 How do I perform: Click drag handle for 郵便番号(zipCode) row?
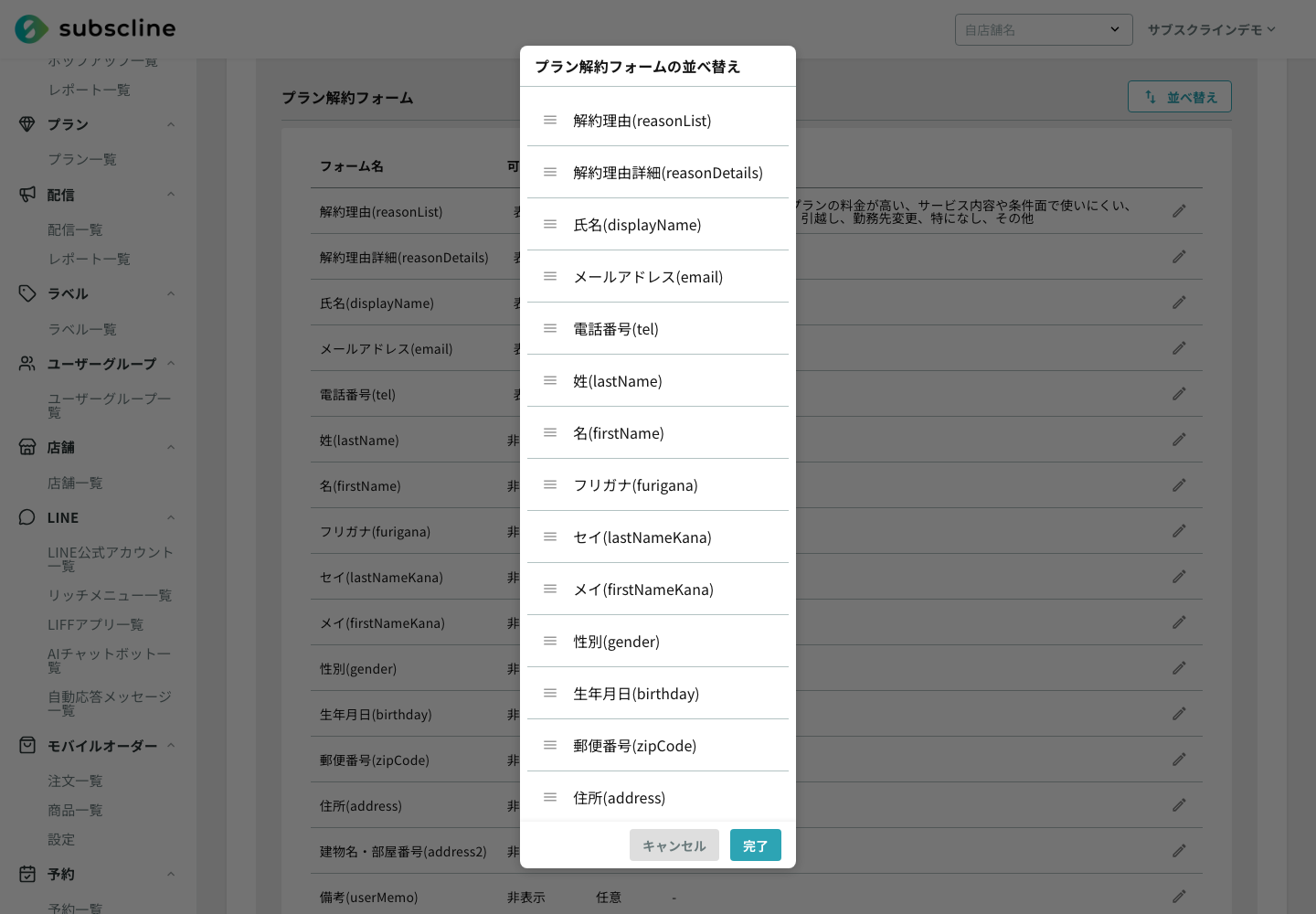(x=550, y=745)
